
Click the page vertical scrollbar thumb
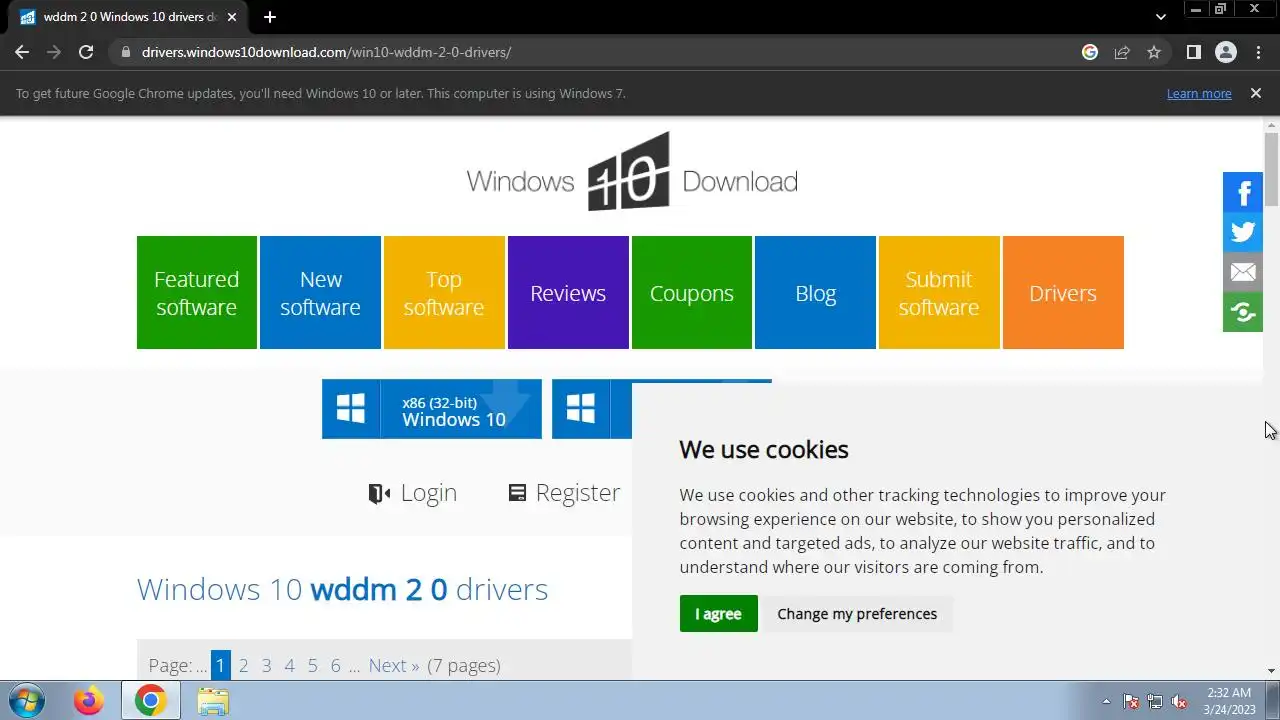point(1271,168)
